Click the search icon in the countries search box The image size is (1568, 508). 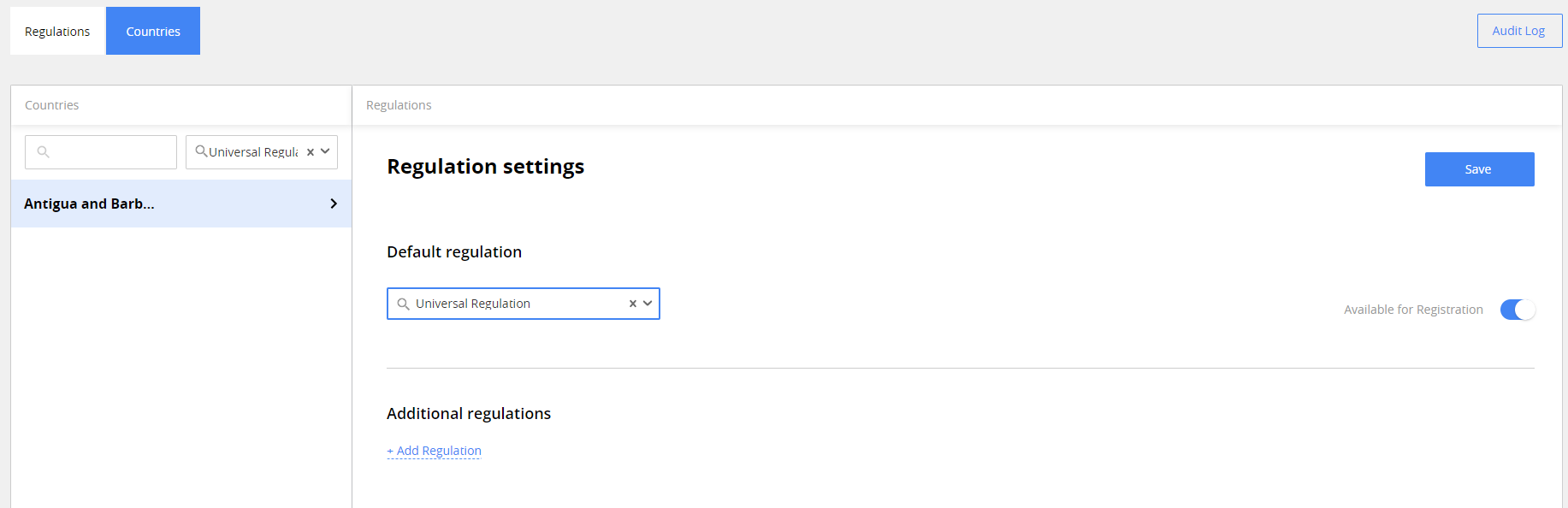click(44, 152)
